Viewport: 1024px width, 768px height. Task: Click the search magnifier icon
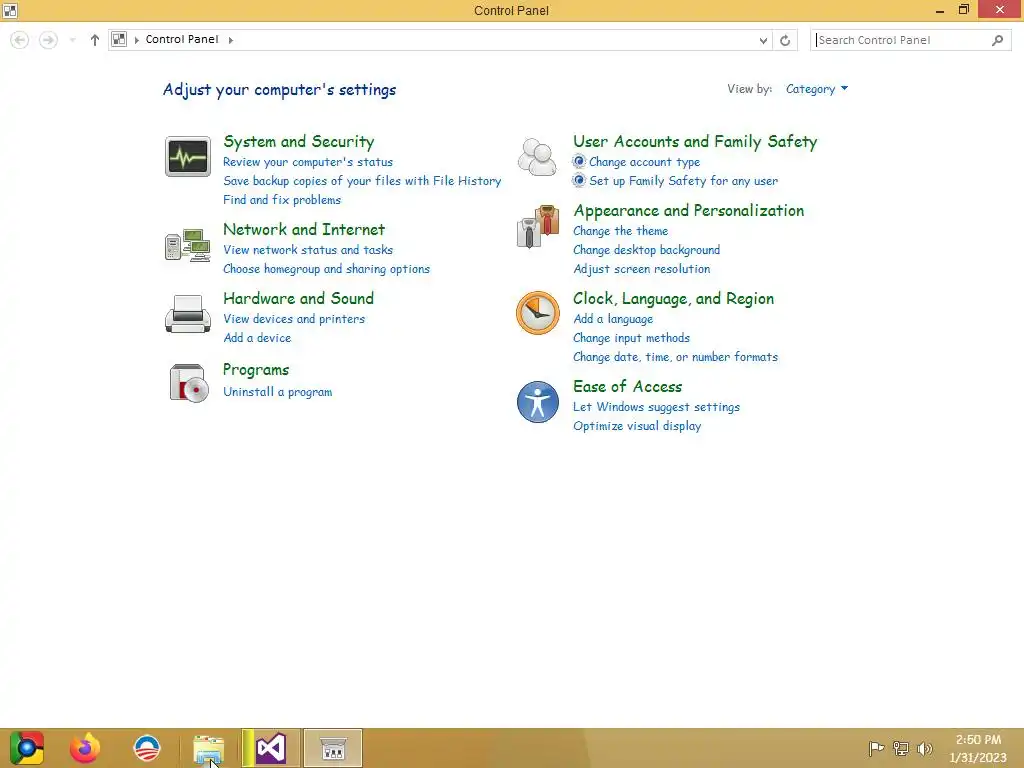[x=997, y=40]
